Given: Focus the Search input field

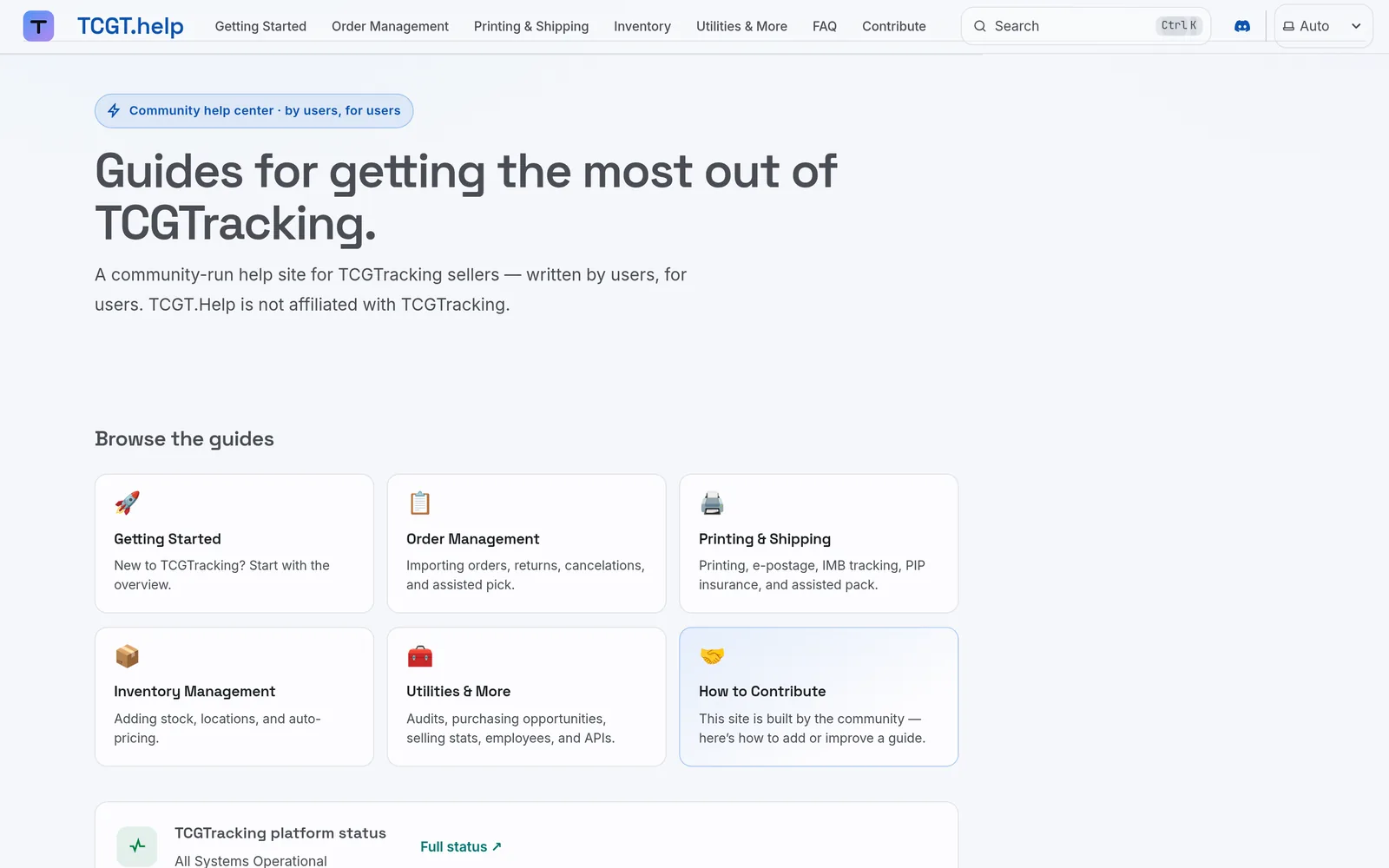Looking at the screenshot, I should (1085, 26).
